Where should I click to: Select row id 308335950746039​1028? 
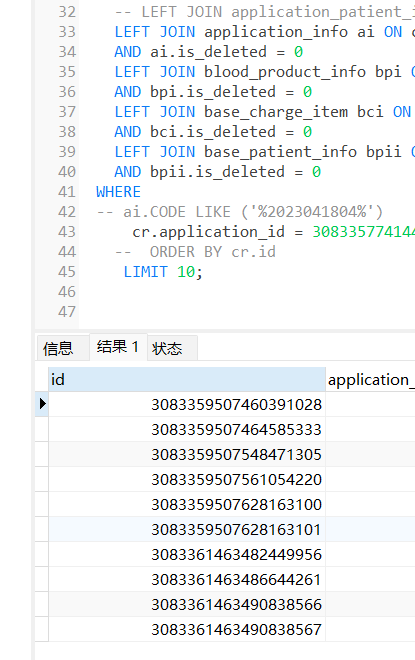(x=187, y=405)
